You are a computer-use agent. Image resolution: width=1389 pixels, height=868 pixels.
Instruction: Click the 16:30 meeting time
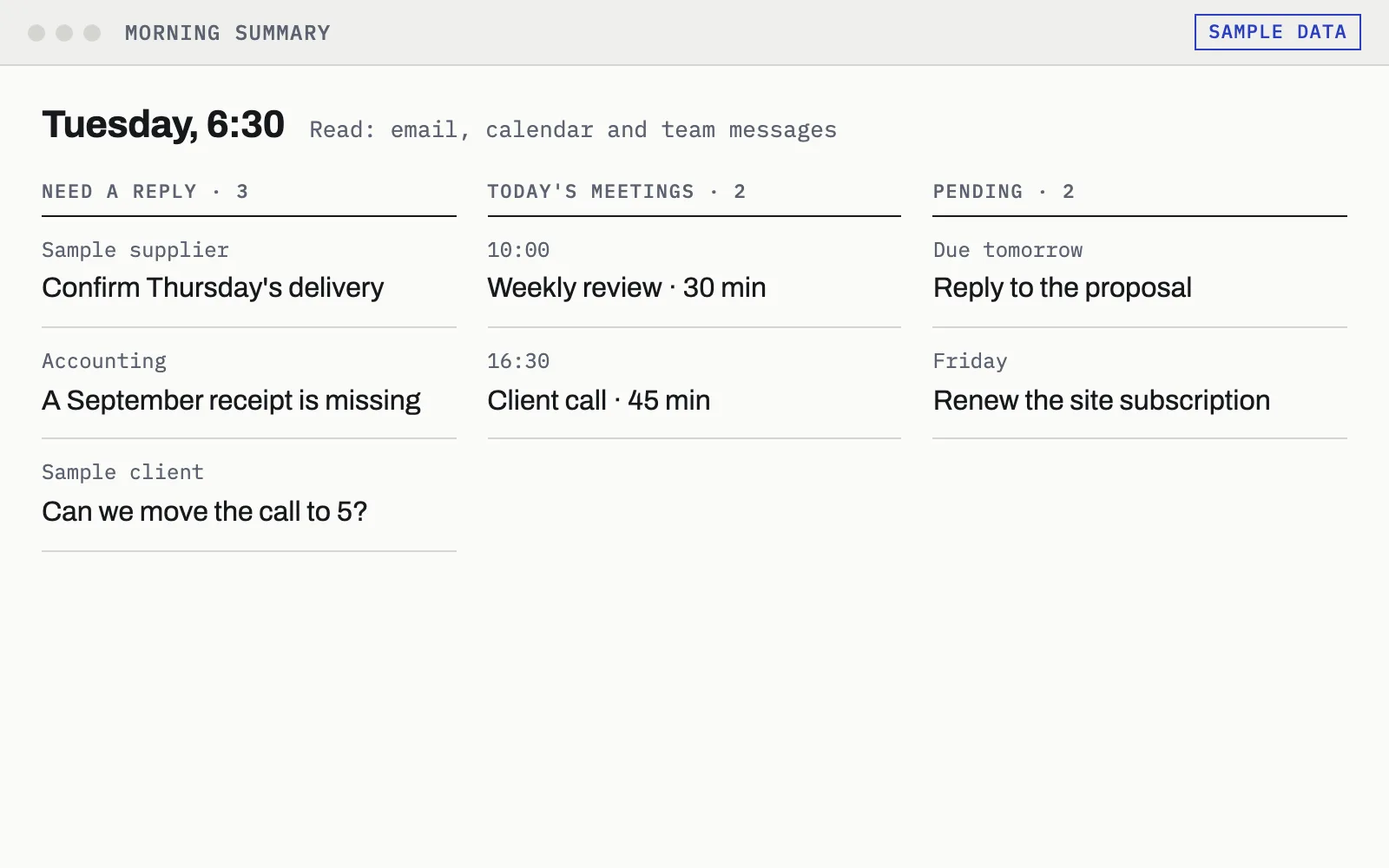(518, 361)
